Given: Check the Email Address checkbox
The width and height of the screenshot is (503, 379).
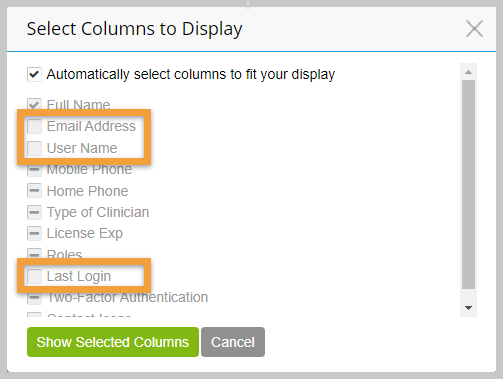Looking at the screenshot, I should [x=34, y=126].
